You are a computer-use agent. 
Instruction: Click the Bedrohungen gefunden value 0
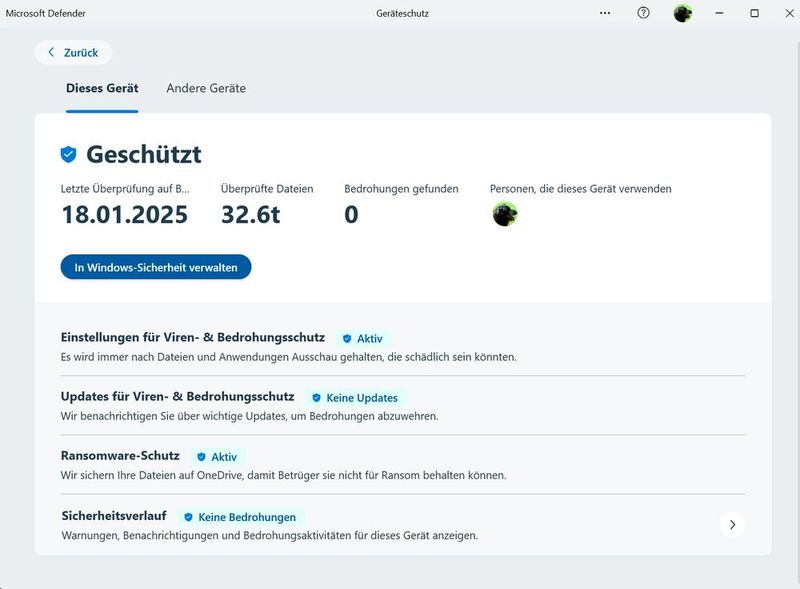[x=352, y=214]
